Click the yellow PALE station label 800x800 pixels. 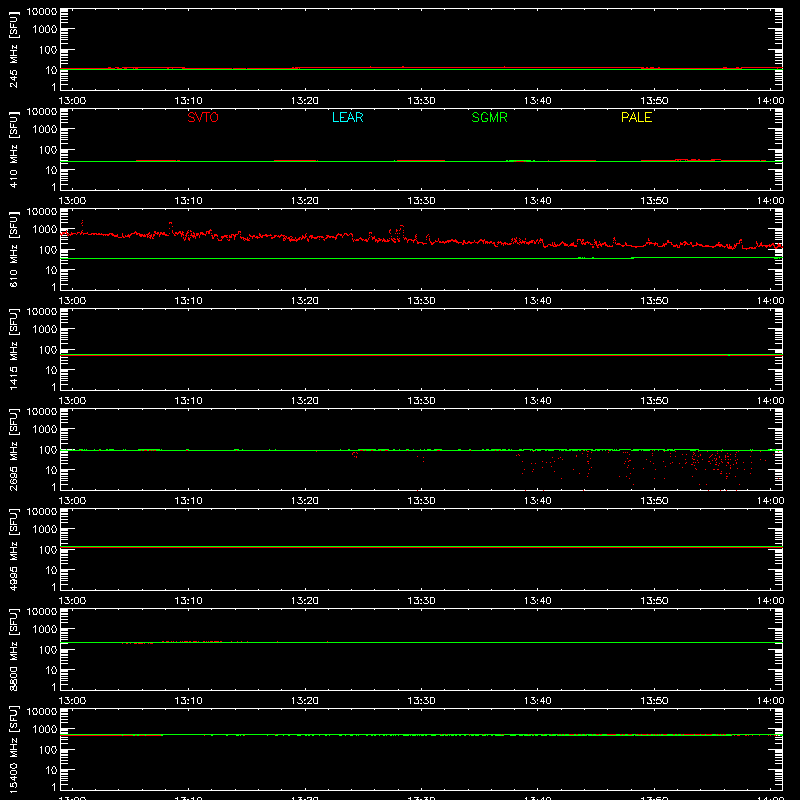tap(636, 117)
